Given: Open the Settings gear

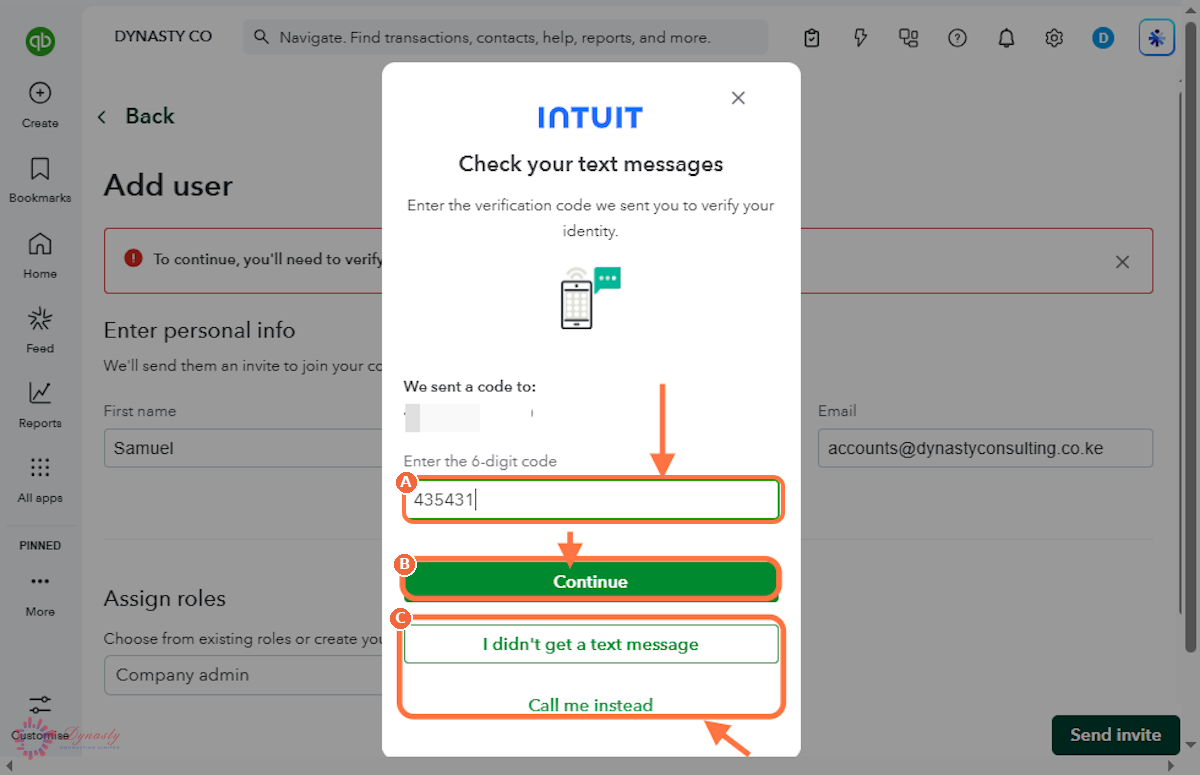Looking at the screenshot, I should tap(1054, 38).
